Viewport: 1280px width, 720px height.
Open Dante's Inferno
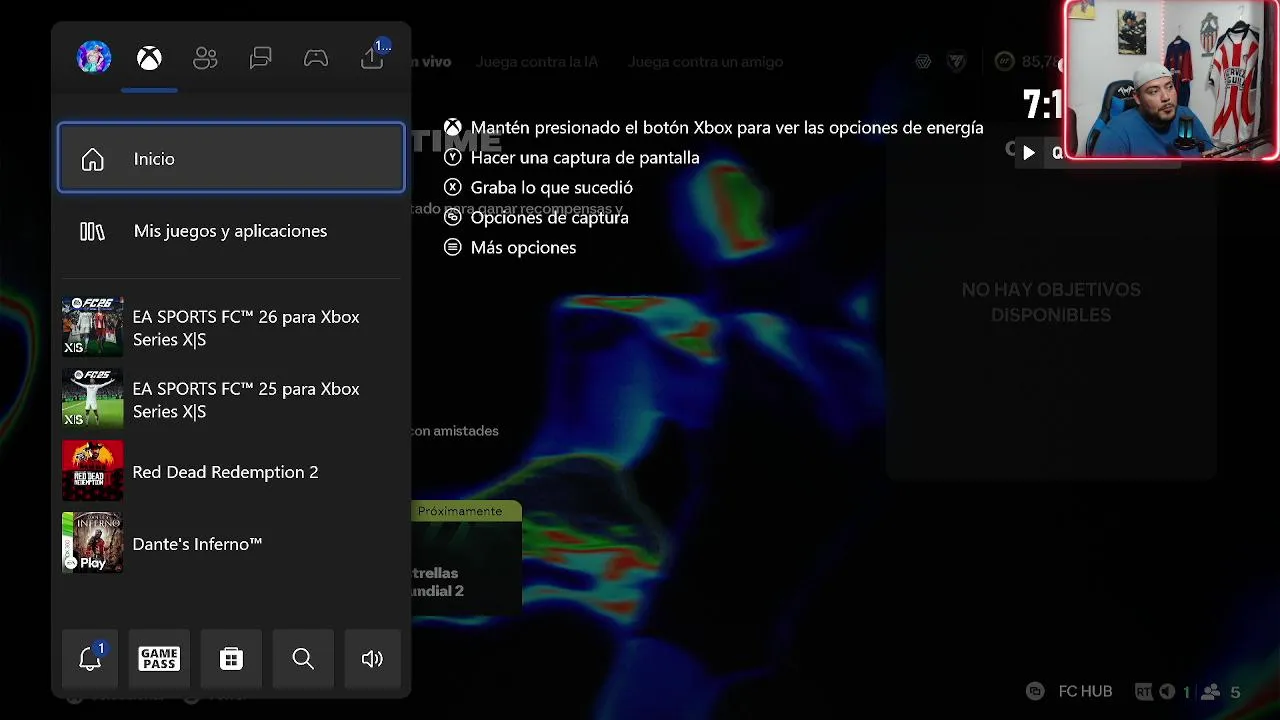pos(231,543)
